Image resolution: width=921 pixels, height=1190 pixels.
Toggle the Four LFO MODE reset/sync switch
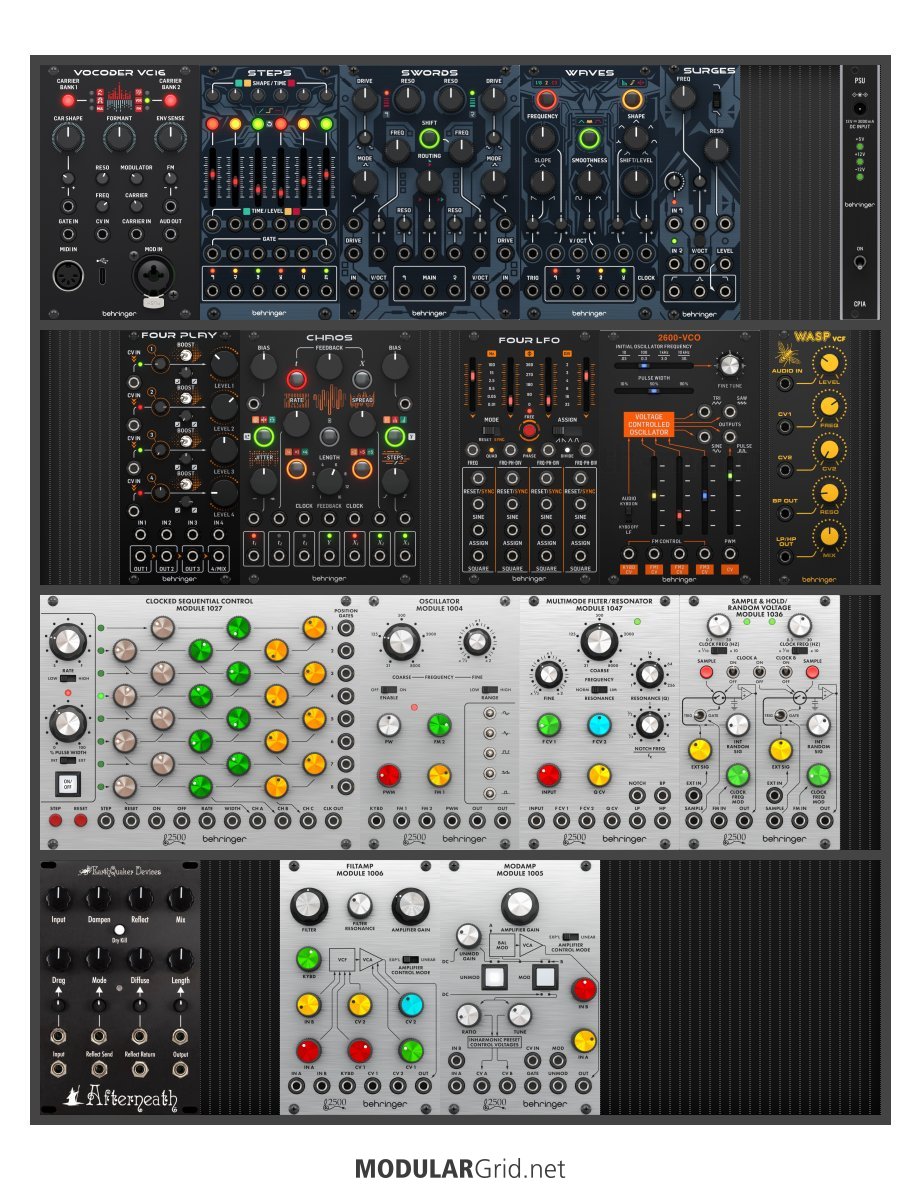491,431
